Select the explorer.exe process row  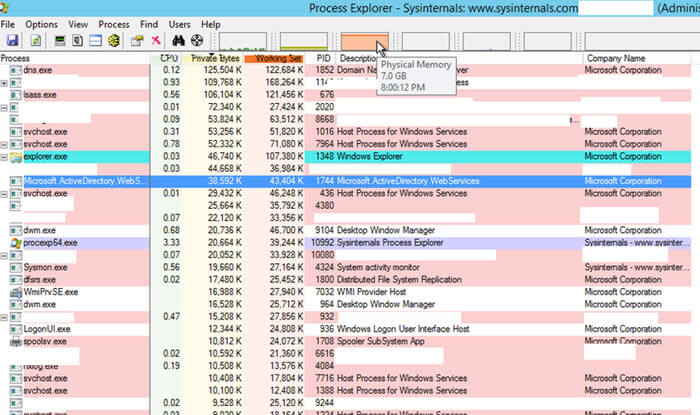346,157
